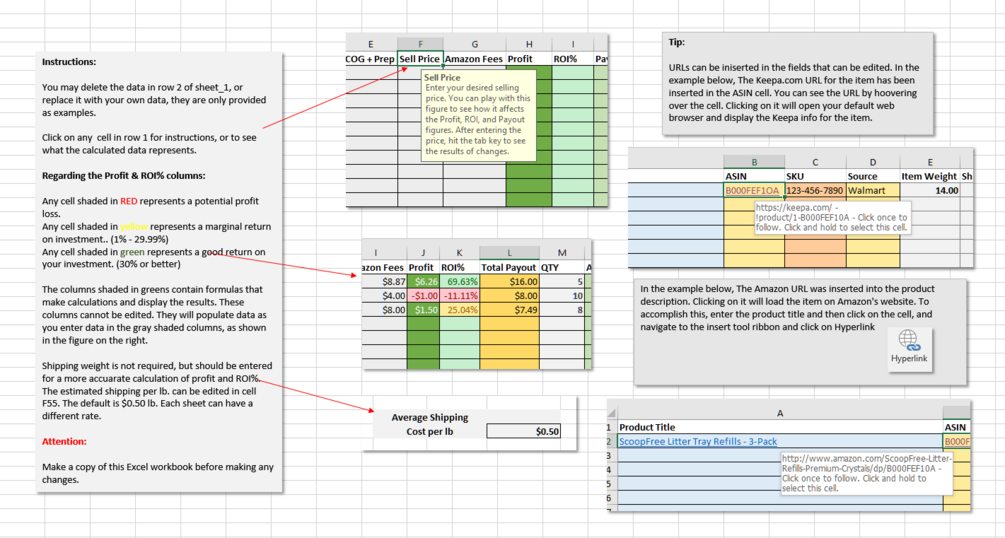This screenshot has width=1005, height=538.
Task: Click the Average Shipping Cost per lb label
Action: coord(429,425)
